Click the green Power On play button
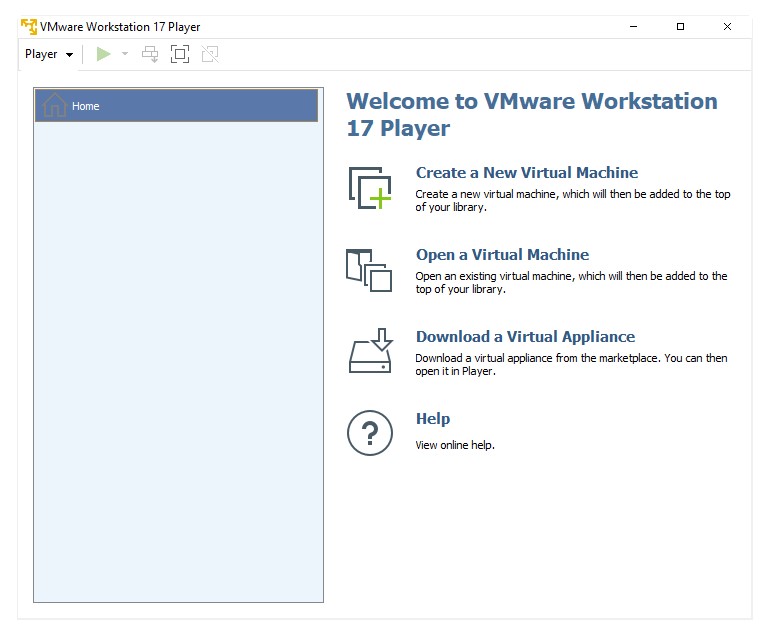Viewport: 768px width, 634px height. (x=103, y=54)
